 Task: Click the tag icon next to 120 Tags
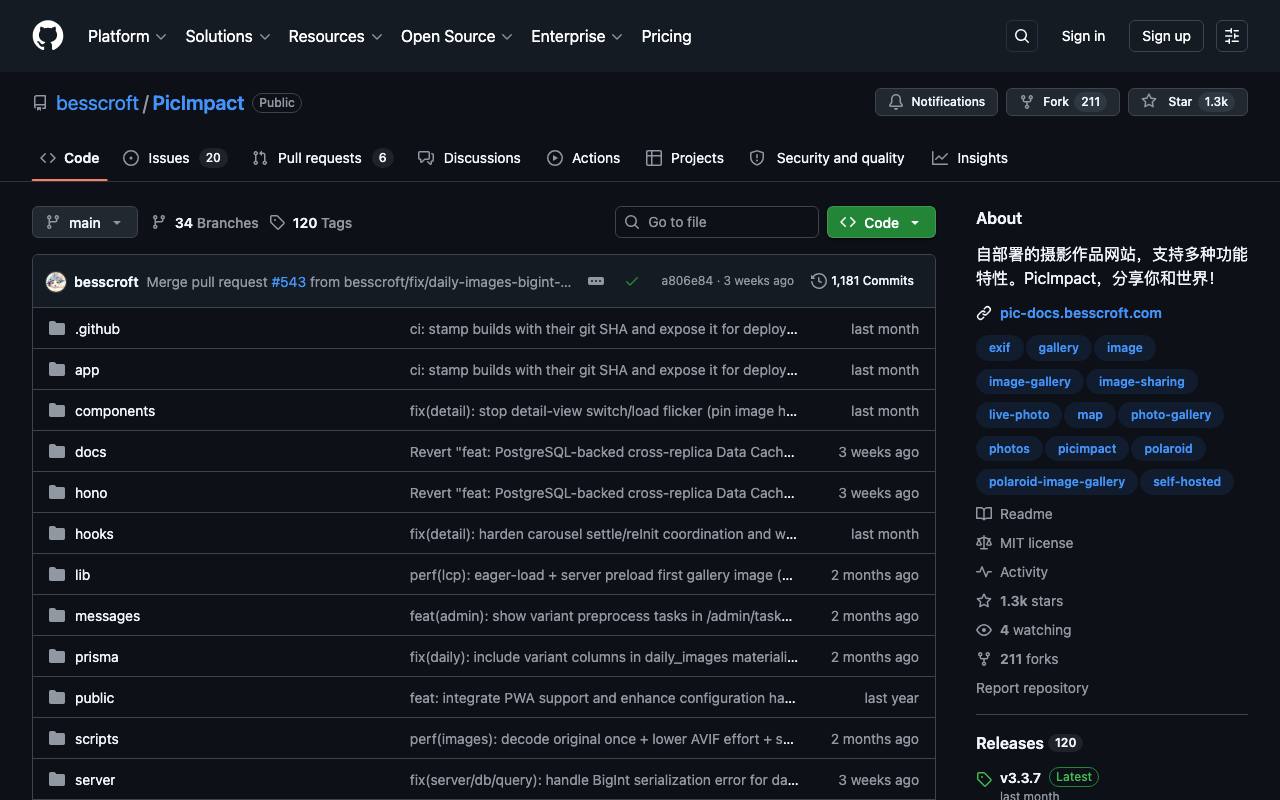[277, 222]
